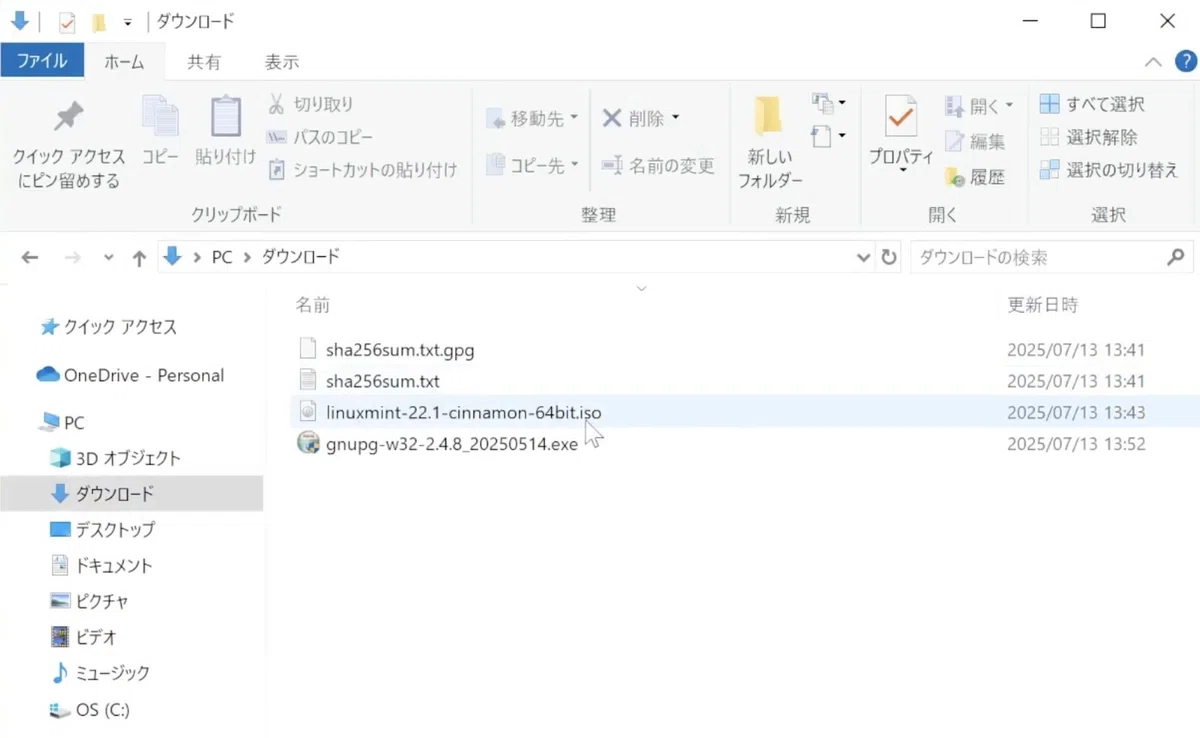
Task: Switch to the Share (共有) tab
Action: click(204, 61)
